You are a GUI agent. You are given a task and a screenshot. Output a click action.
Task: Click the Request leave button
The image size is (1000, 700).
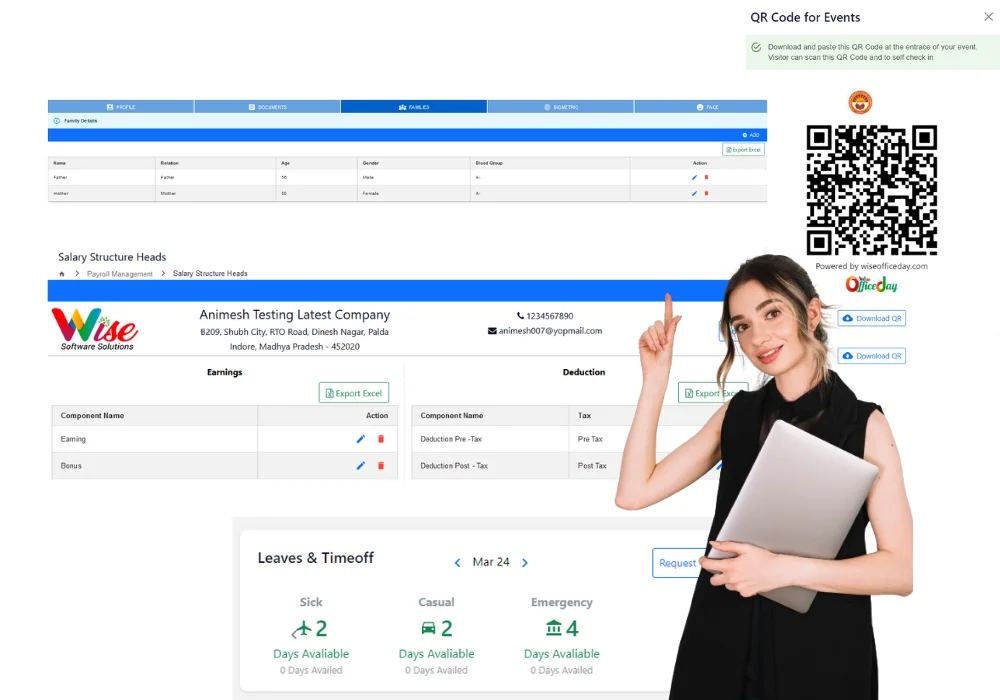click(677, 563)
